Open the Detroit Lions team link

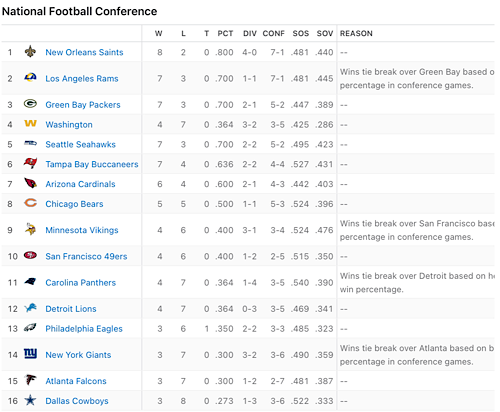(71, 309)
